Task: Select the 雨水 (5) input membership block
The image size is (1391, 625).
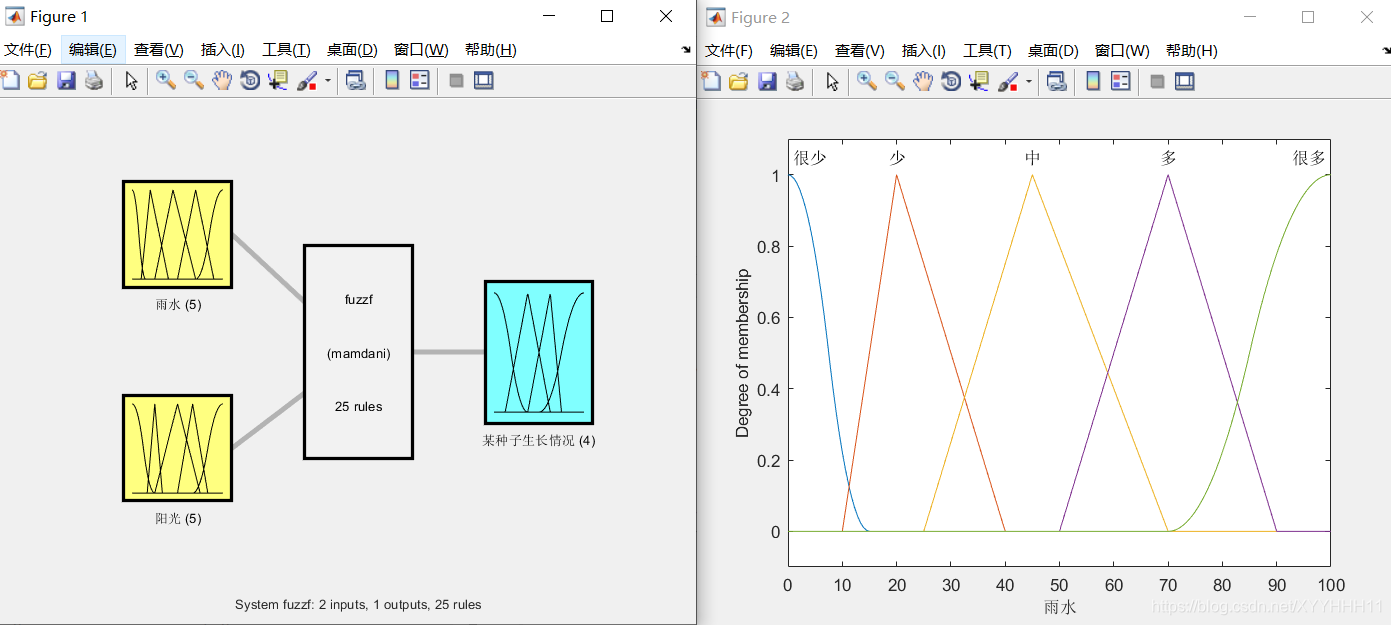Action: [x=177, y=234]
